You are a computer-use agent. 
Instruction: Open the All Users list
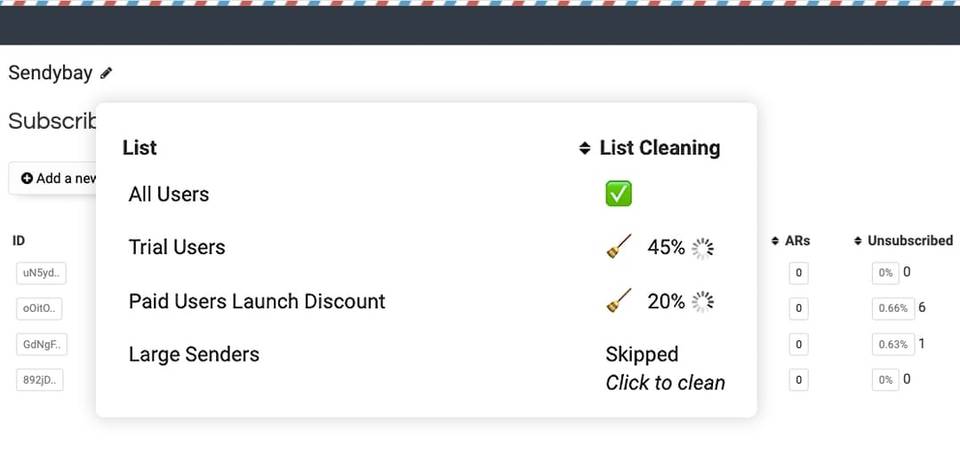(x=169, y=194)
